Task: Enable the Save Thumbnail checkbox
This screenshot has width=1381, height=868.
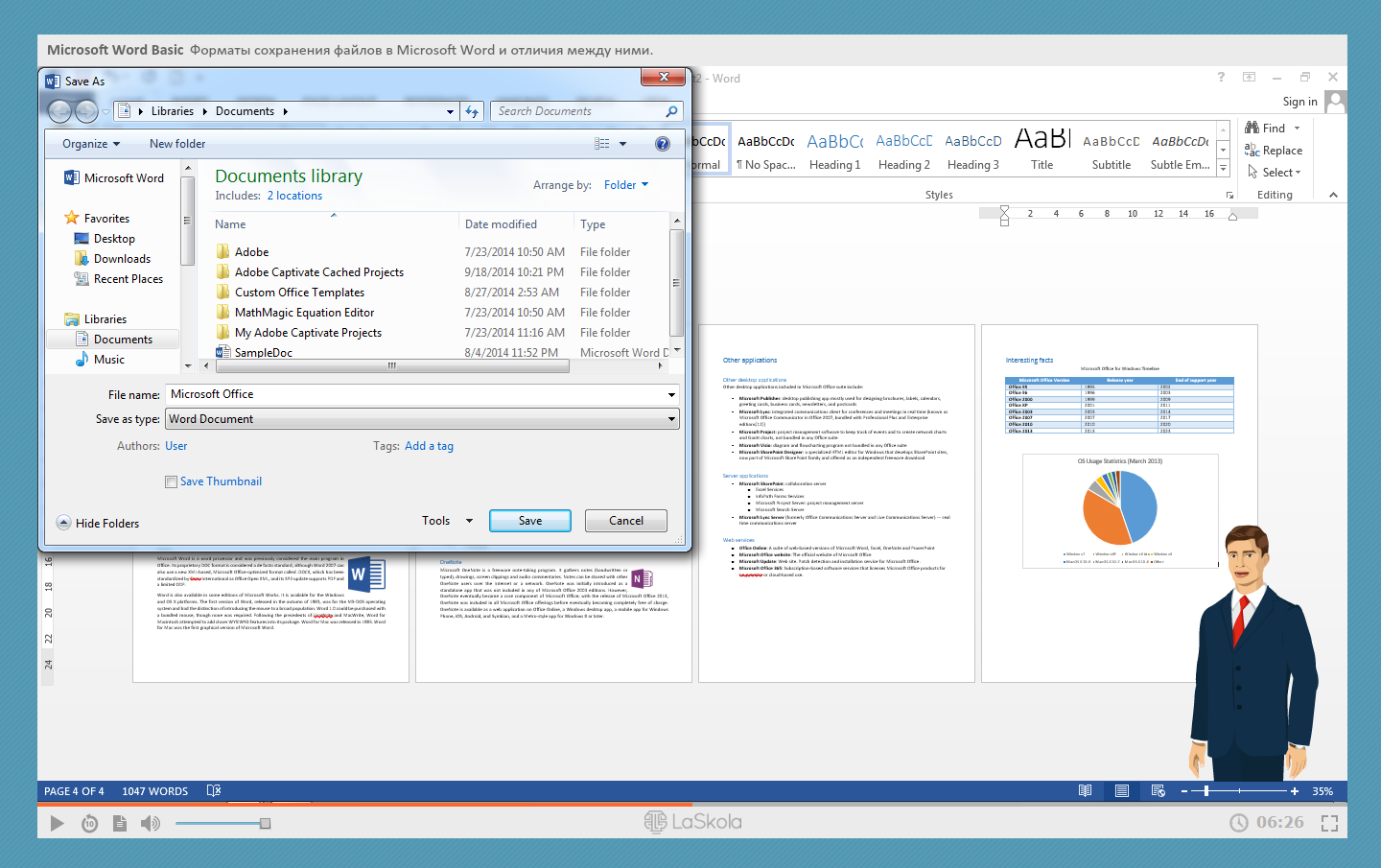Action: pyautogui.click(x=171, y=482)
